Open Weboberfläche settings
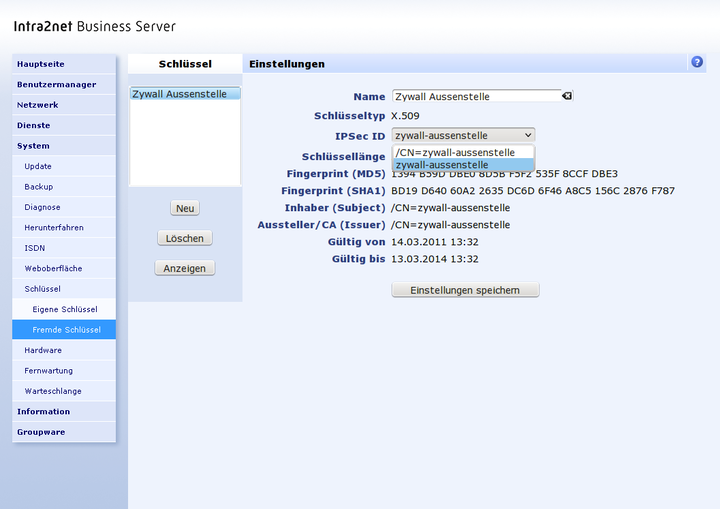Image resolution: width=720 pixels, height=509 pixels. pos(64,269)
